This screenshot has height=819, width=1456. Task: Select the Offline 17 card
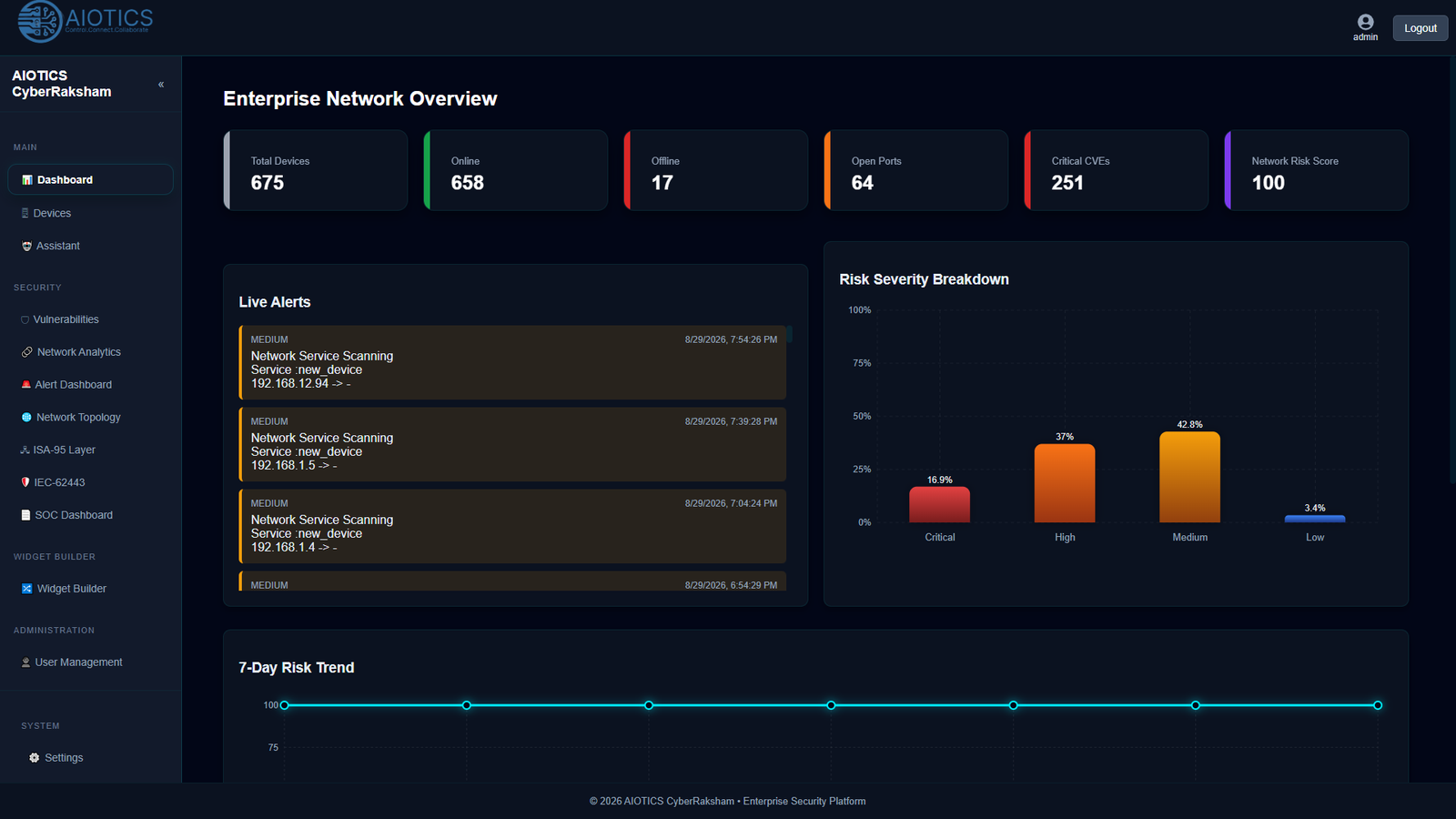716,170
